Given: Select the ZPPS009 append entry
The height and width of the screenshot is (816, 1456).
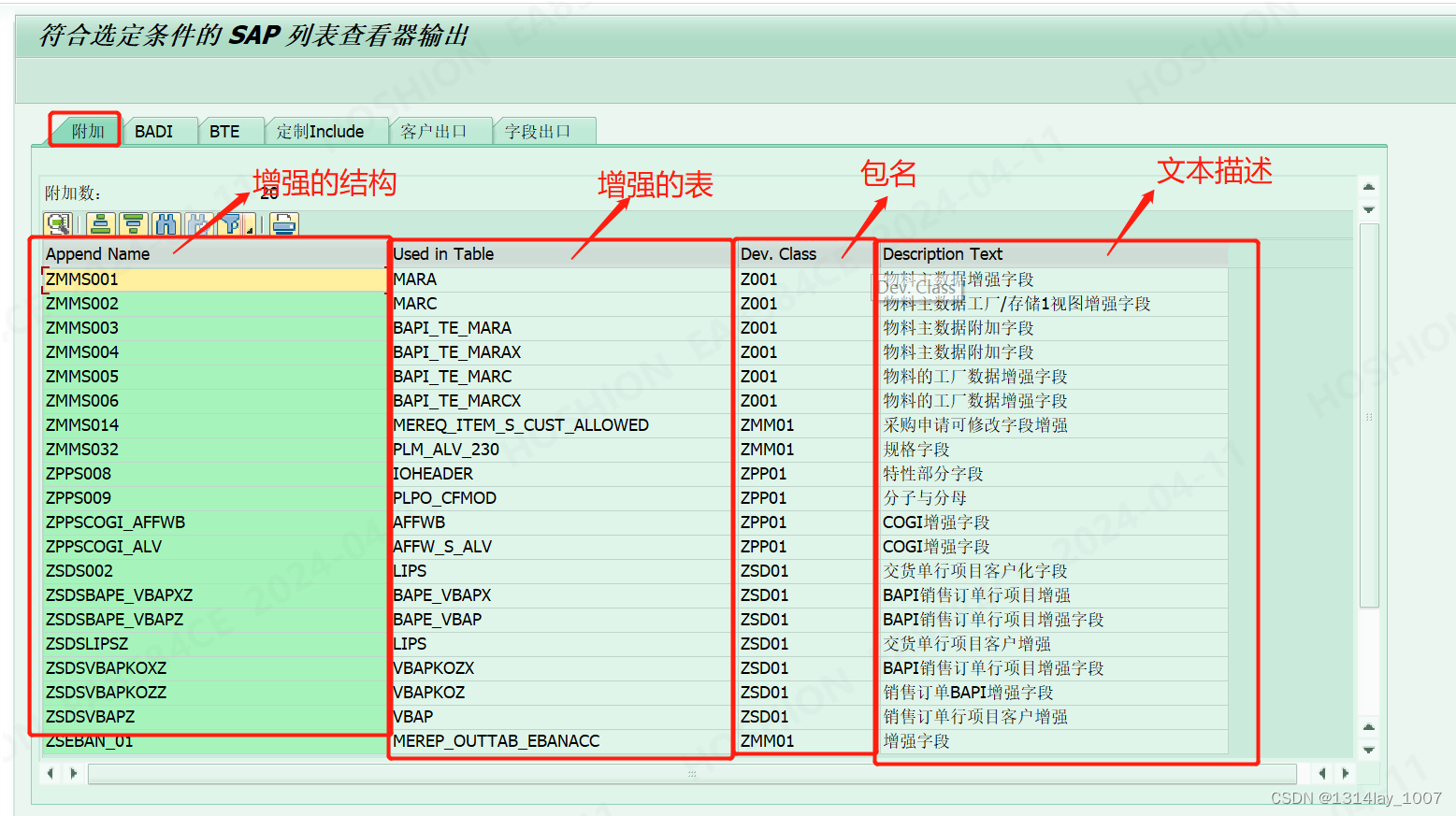Looking at the screenshot, I should (214, 498).
